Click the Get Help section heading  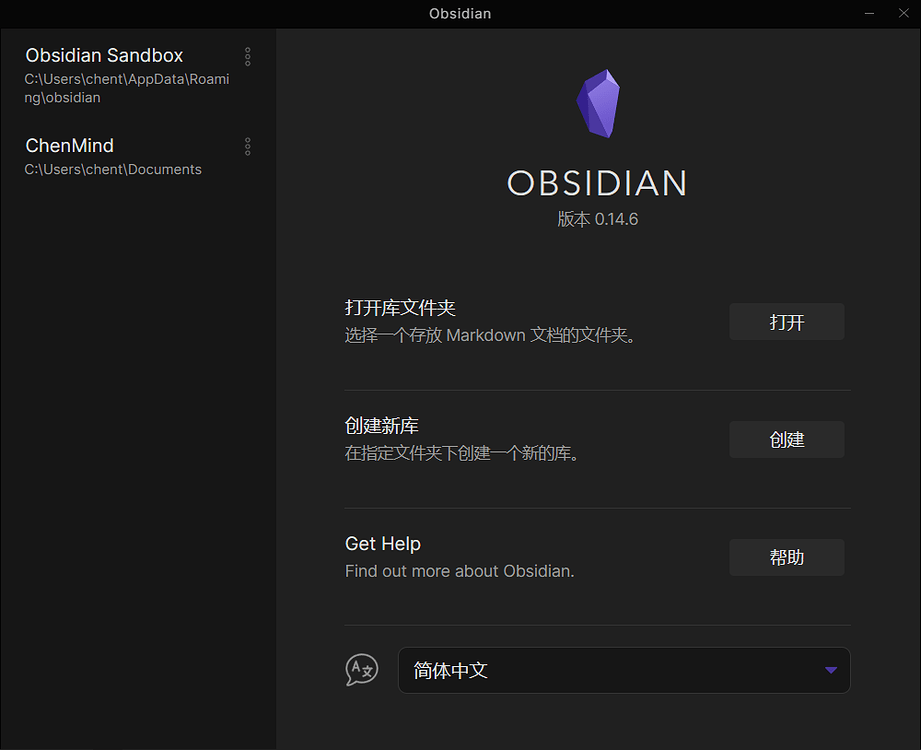click(383, 543)
